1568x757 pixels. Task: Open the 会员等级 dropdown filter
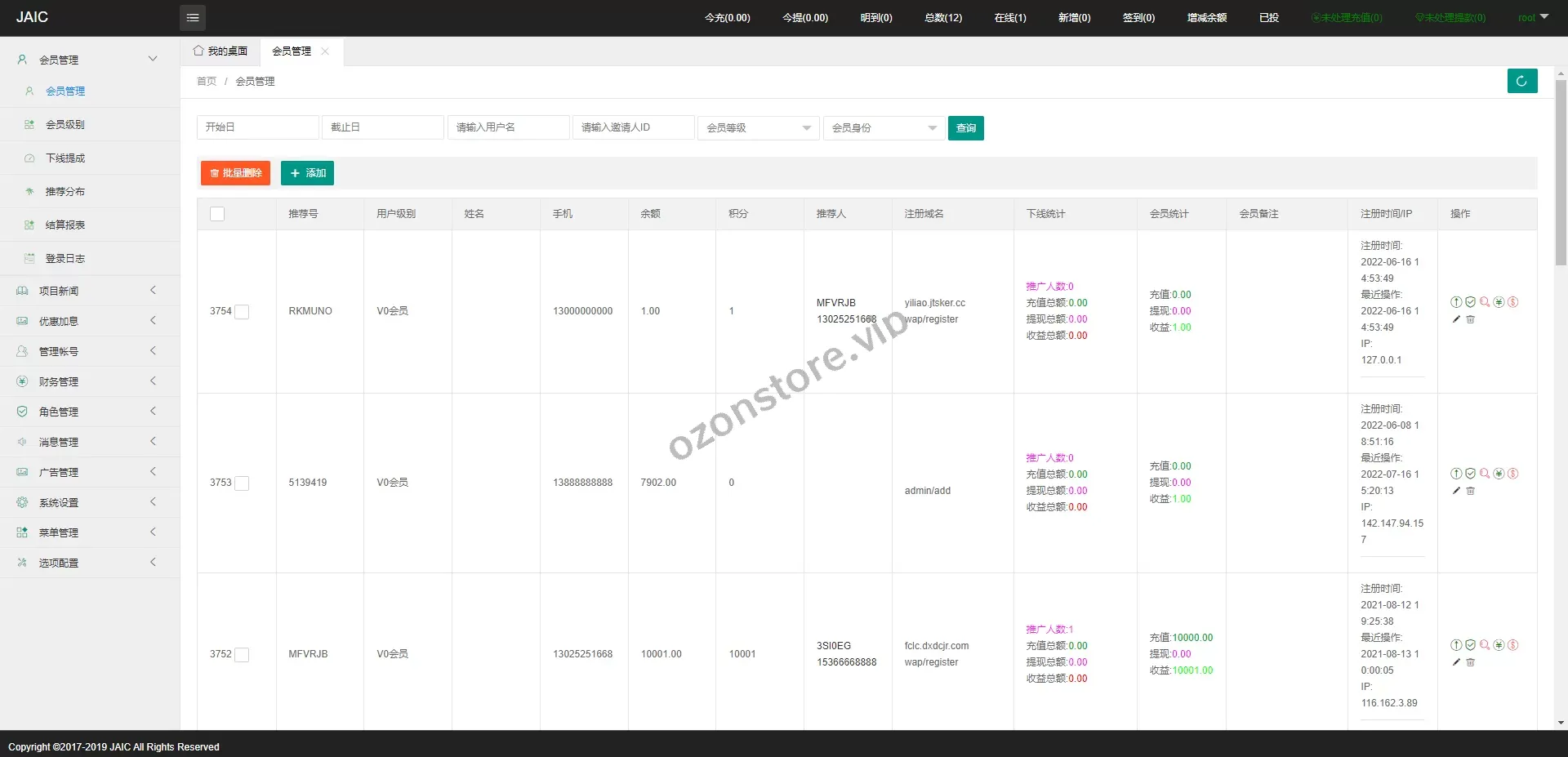click(758, 128)
